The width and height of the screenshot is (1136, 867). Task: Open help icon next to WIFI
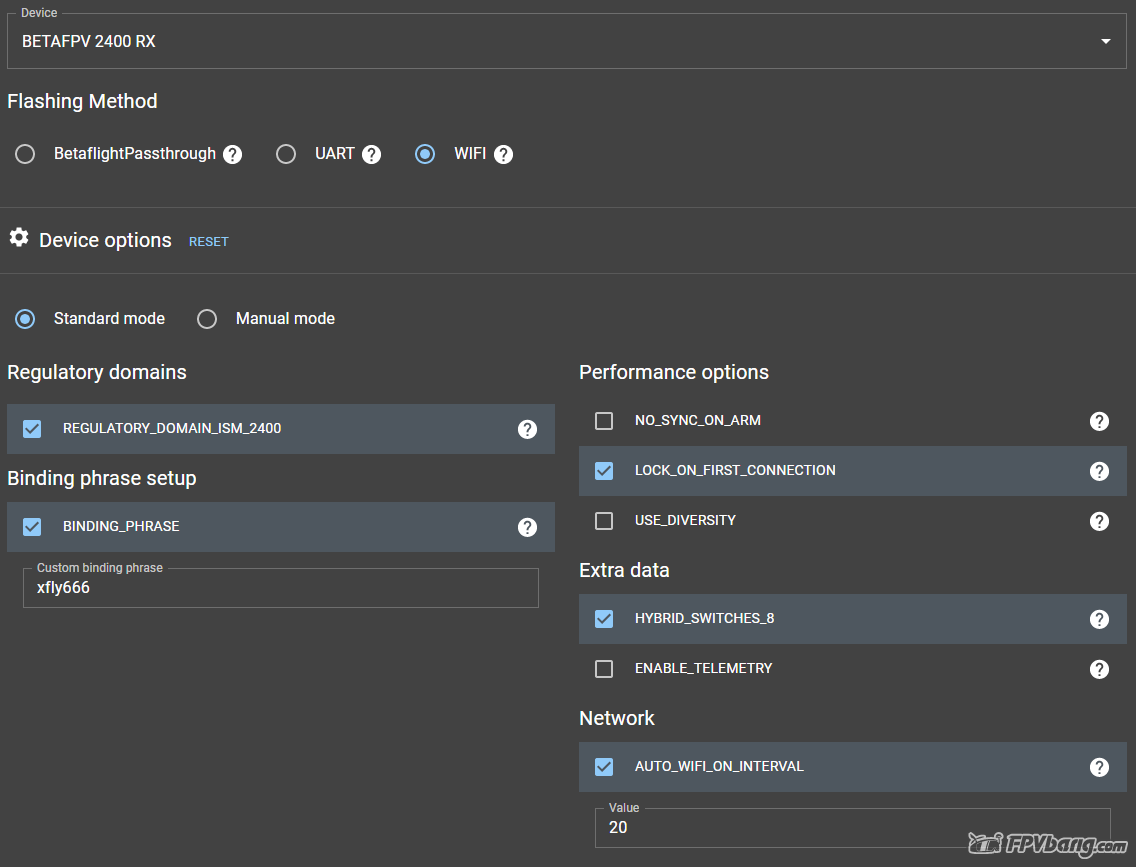pyautogui.click(x=504, y=154)
